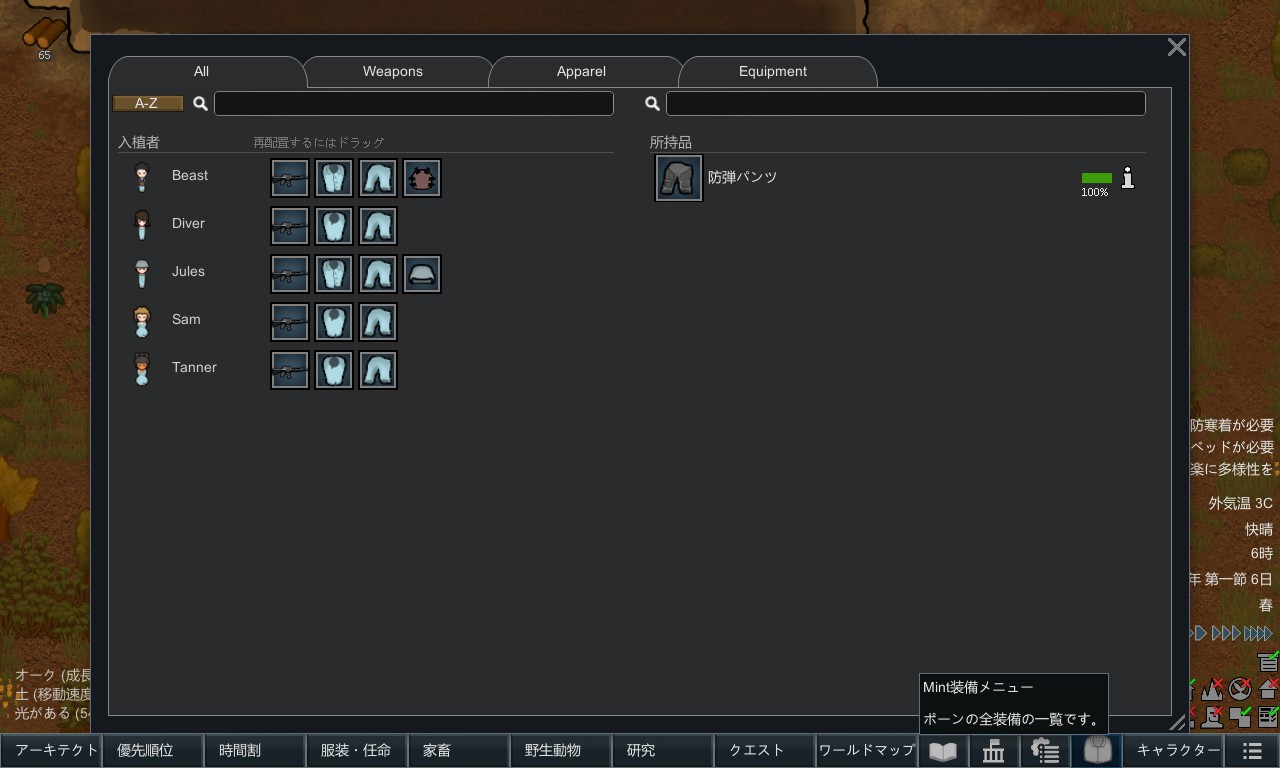Select Tanner's rifle weapon icon
Viewport: 1280px width, 768px height.
pos(290,370)
